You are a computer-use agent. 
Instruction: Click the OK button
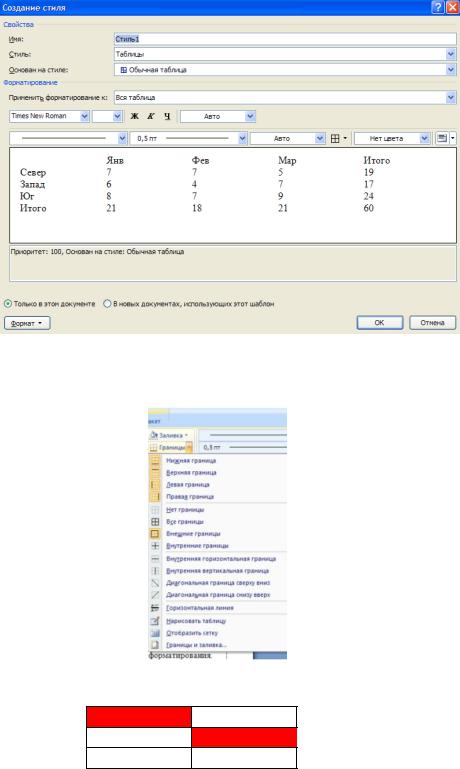click(x=380, y=323)
